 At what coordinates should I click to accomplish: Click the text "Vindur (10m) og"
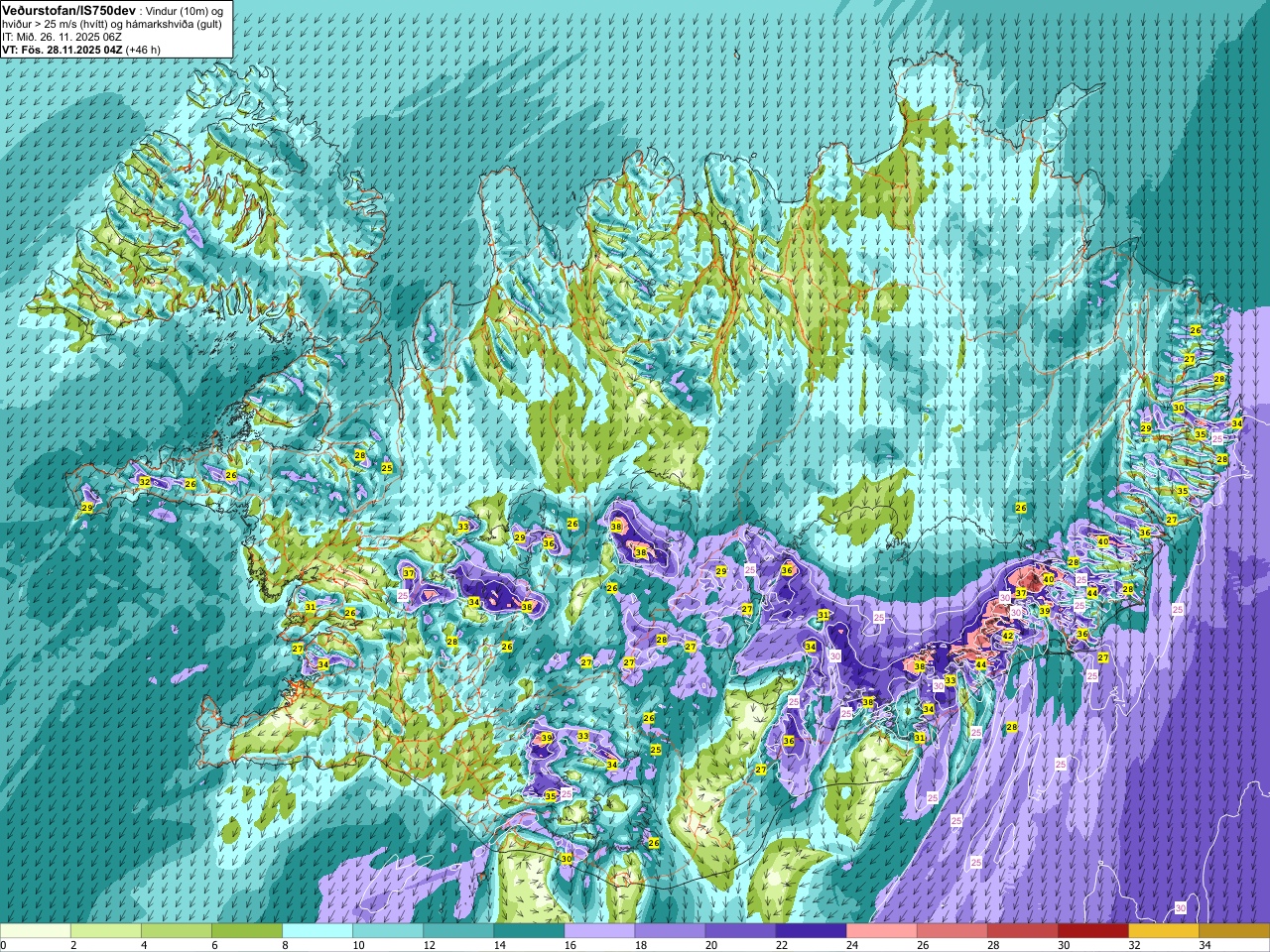186,10
